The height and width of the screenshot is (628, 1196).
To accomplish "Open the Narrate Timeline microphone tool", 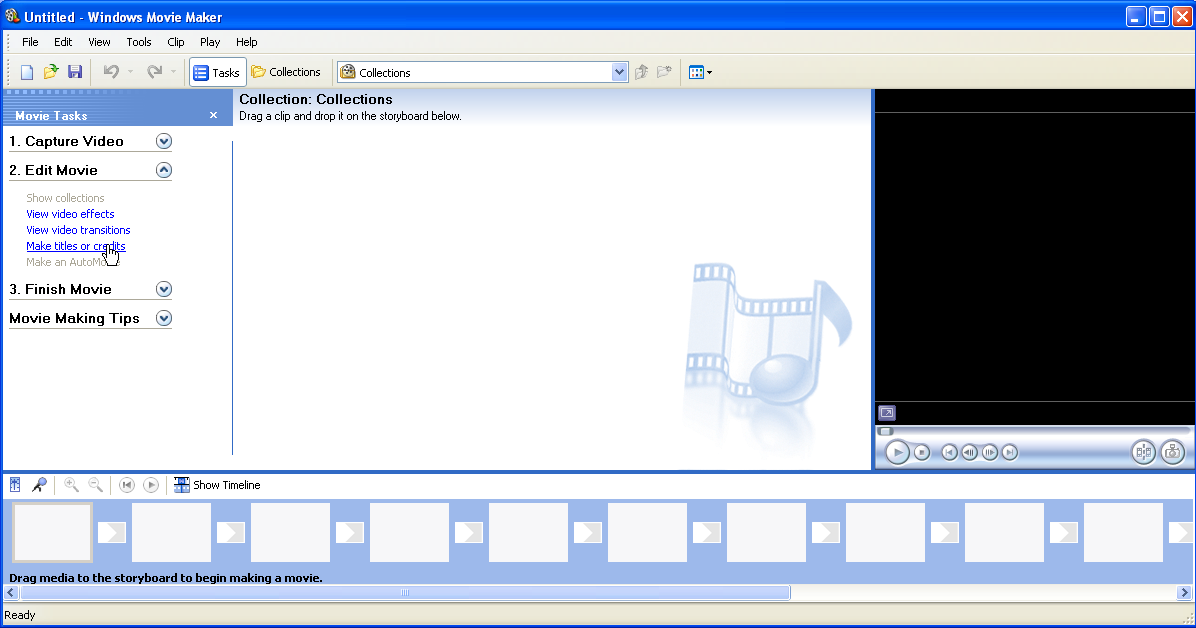I will tap(40, 485).
